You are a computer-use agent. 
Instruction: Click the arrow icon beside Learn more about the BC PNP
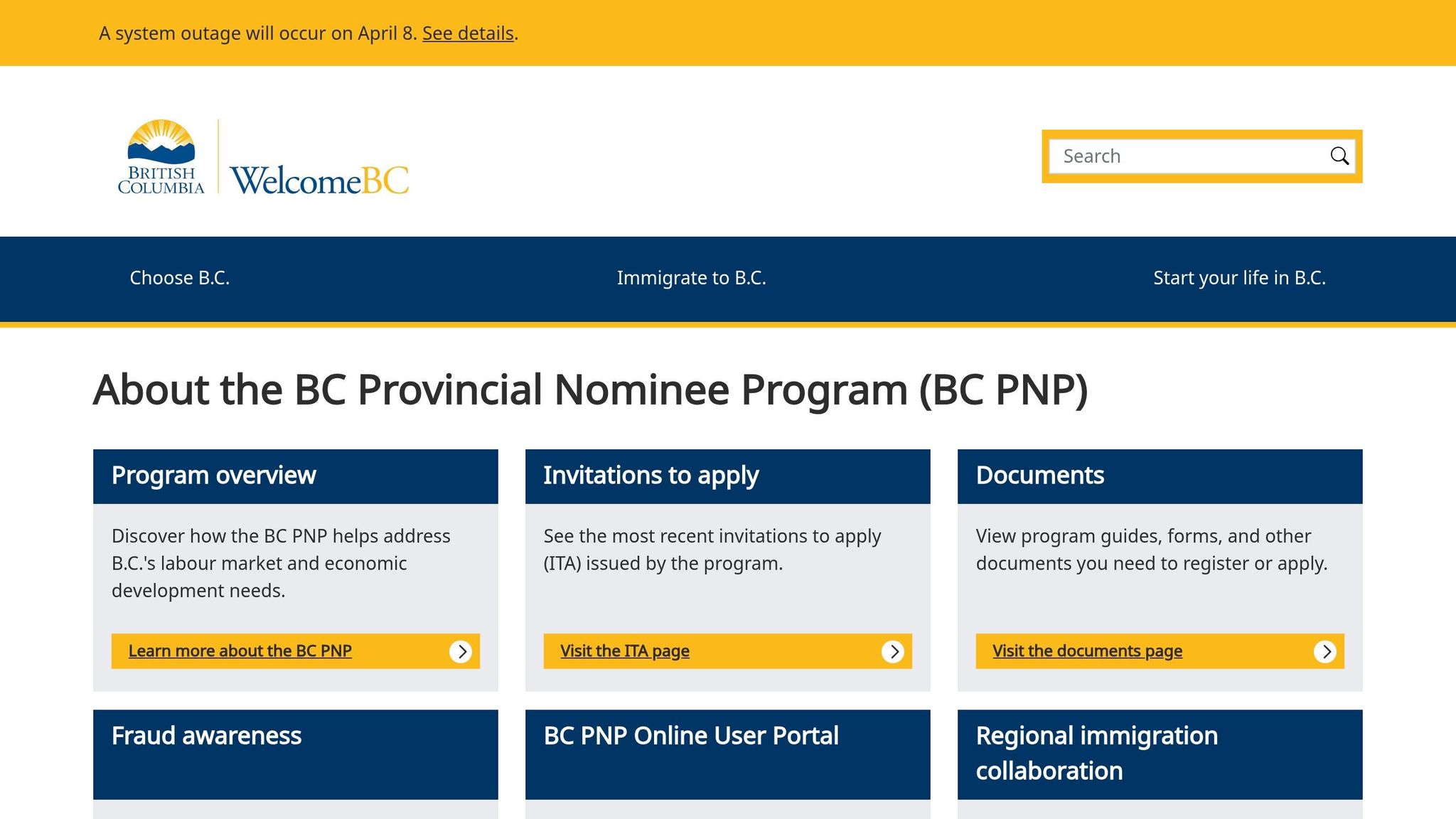[x=462, y=651]
